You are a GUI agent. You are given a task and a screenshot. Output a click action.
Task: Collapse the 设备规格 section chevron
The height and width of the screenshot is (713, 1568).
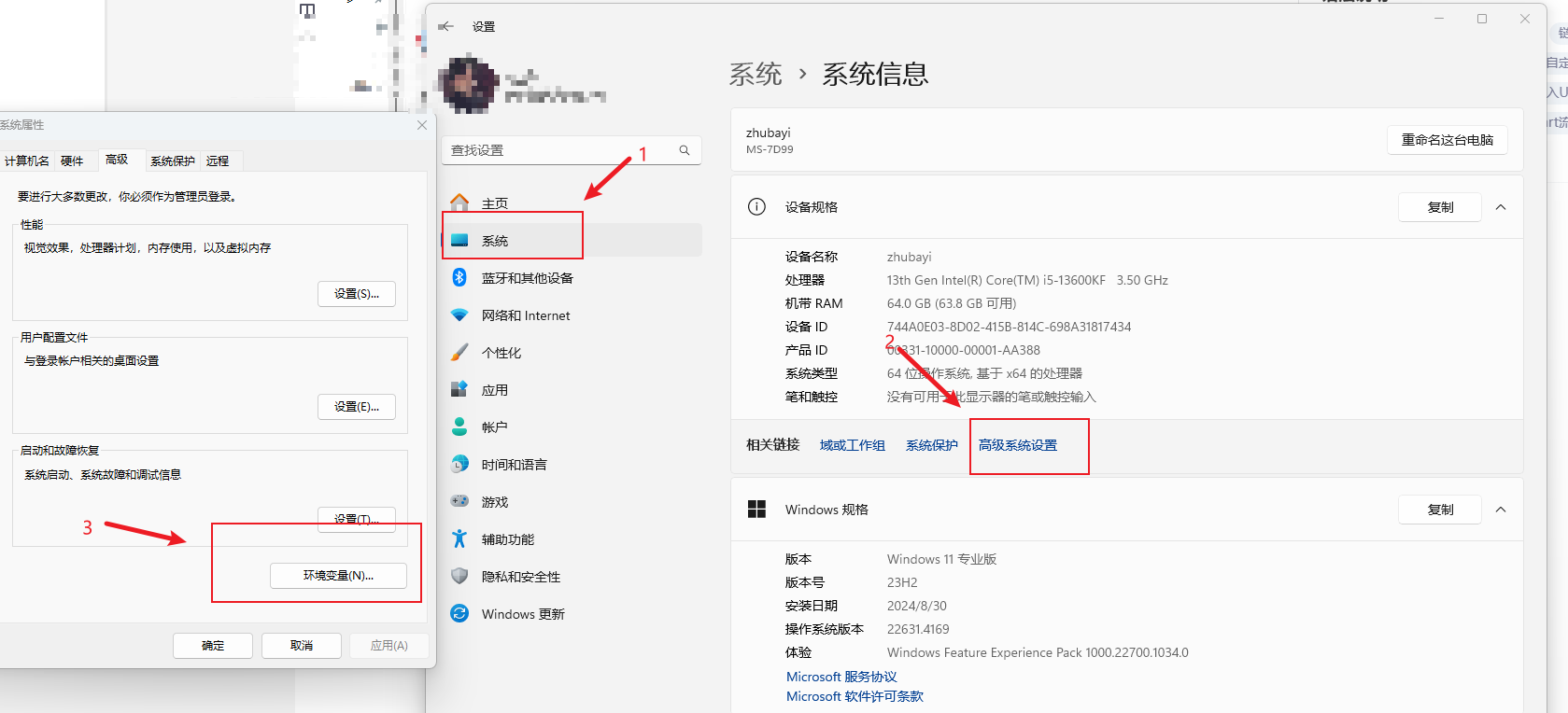(x=1501, y=207)
